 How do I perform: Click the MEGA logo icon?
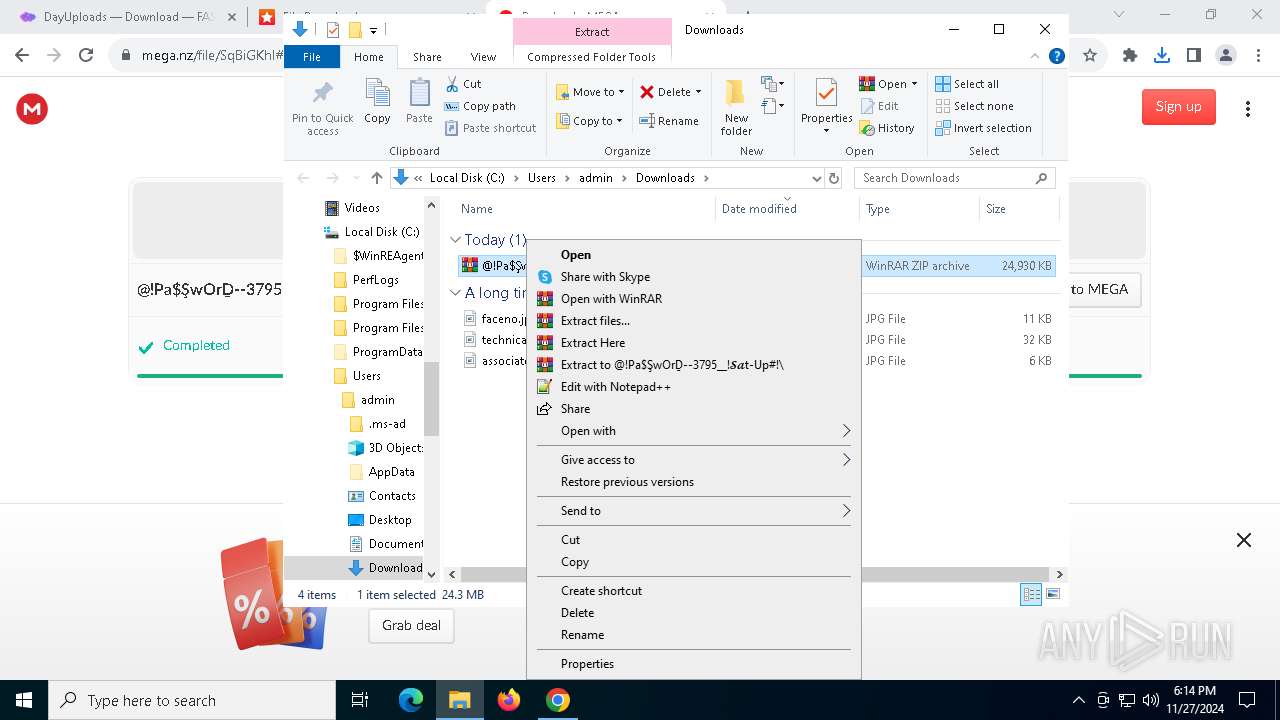tap(32, 108)
